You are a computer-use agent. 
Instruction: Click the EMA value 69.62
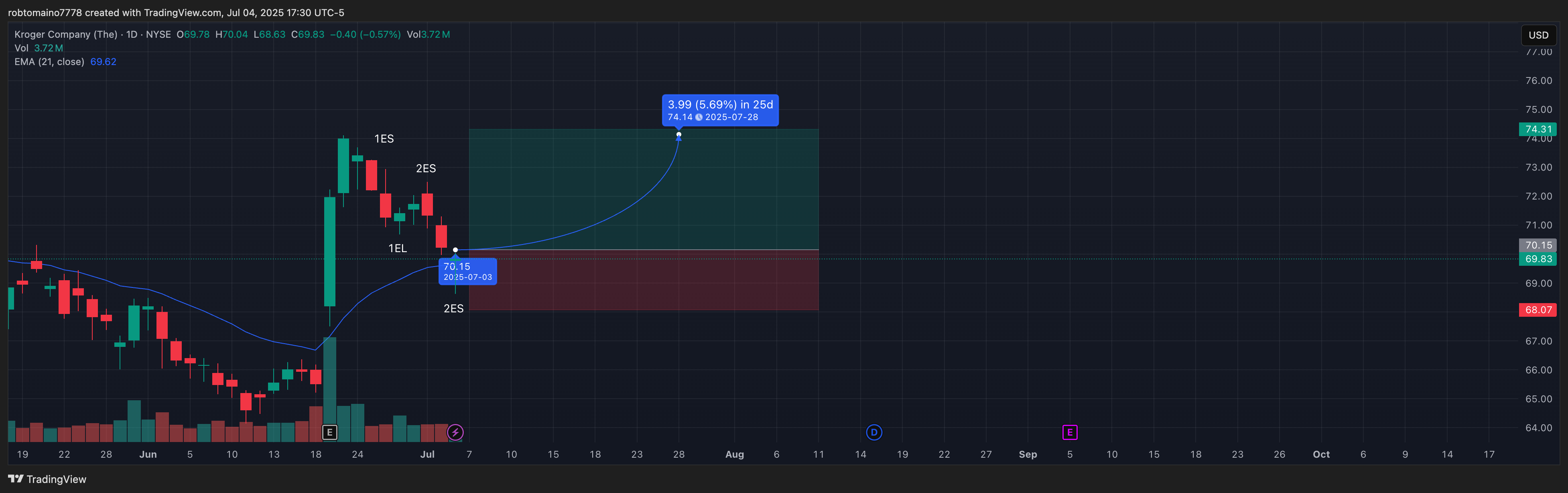(x=103, y=61)
